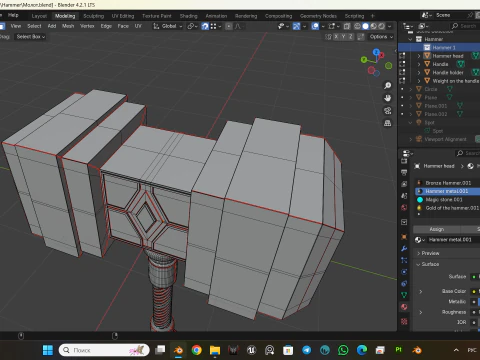Open Google Chrome from the taskbar
Screen dimensions: 480x360
point(197,350)
